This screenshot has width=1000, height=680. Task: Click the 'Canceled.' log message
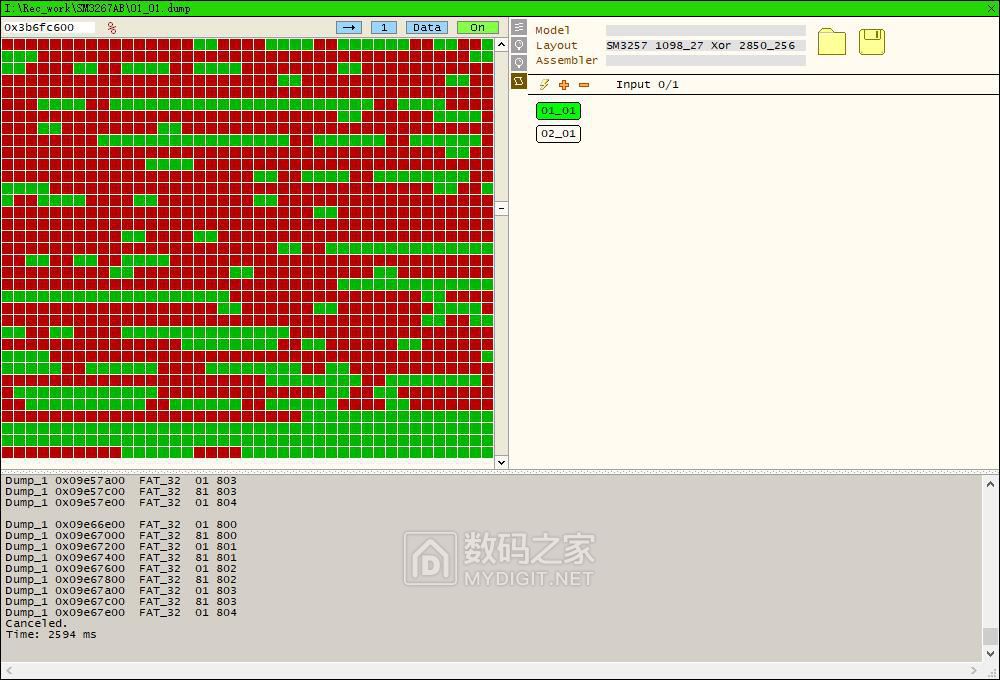36,623
